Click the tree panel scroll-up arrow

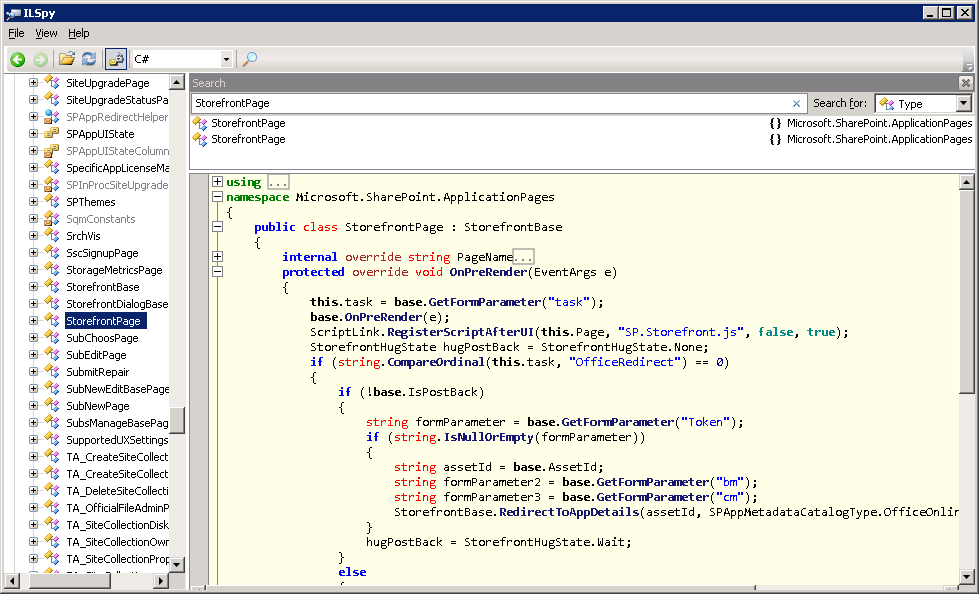point(177,82)
